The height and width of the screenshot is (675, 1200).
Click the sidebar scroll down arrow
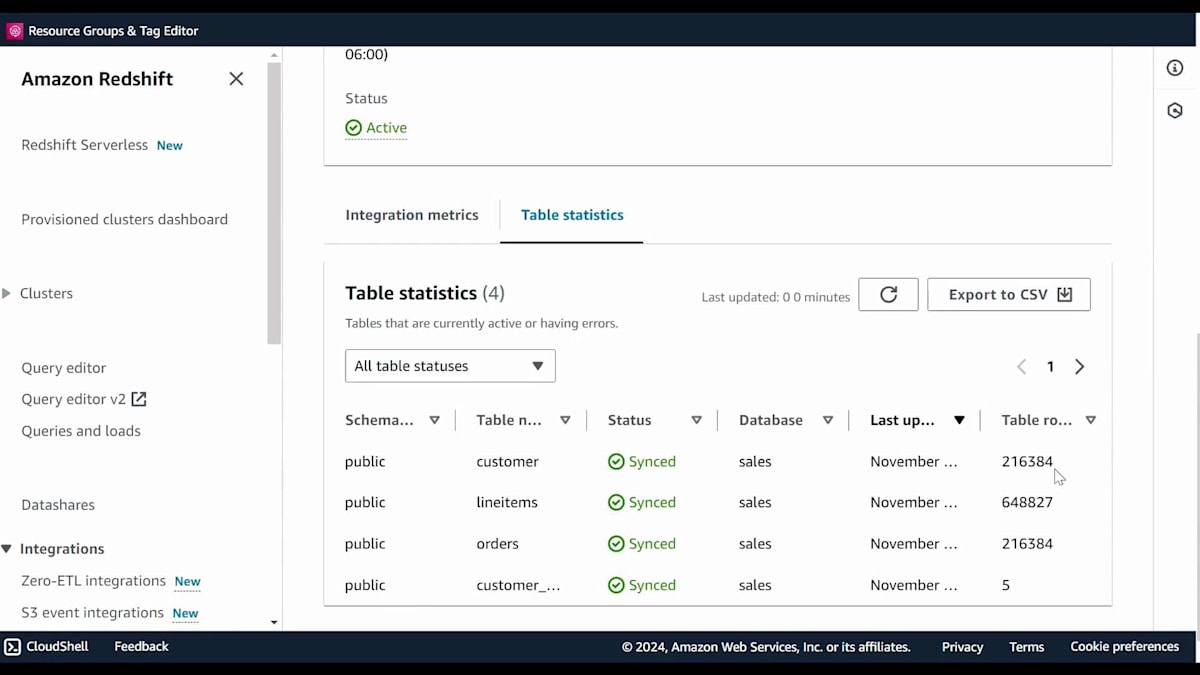(x=274, y=623)
